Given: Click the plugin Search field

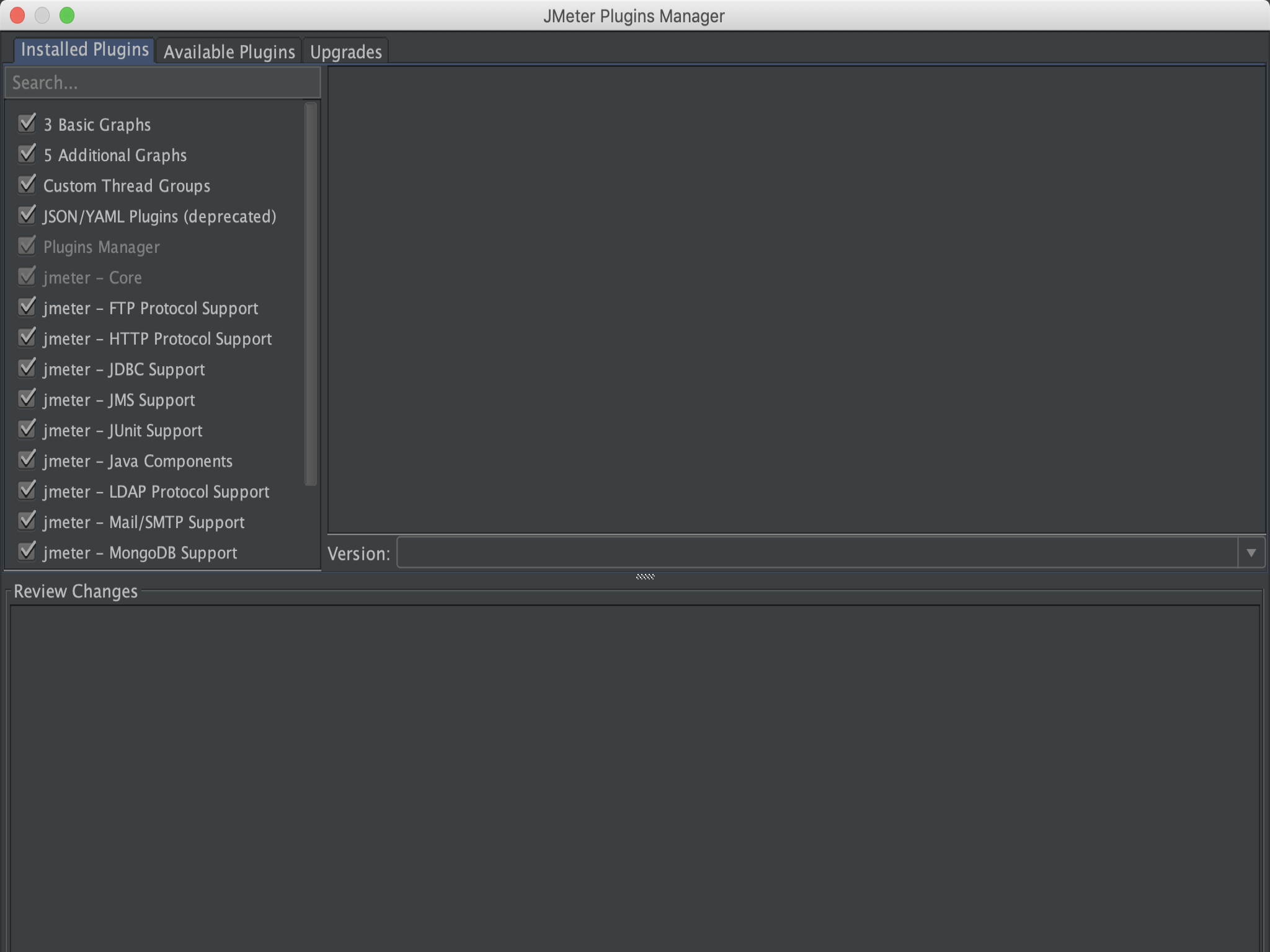Looking at the screenshot, I should (x=162, y=83).
